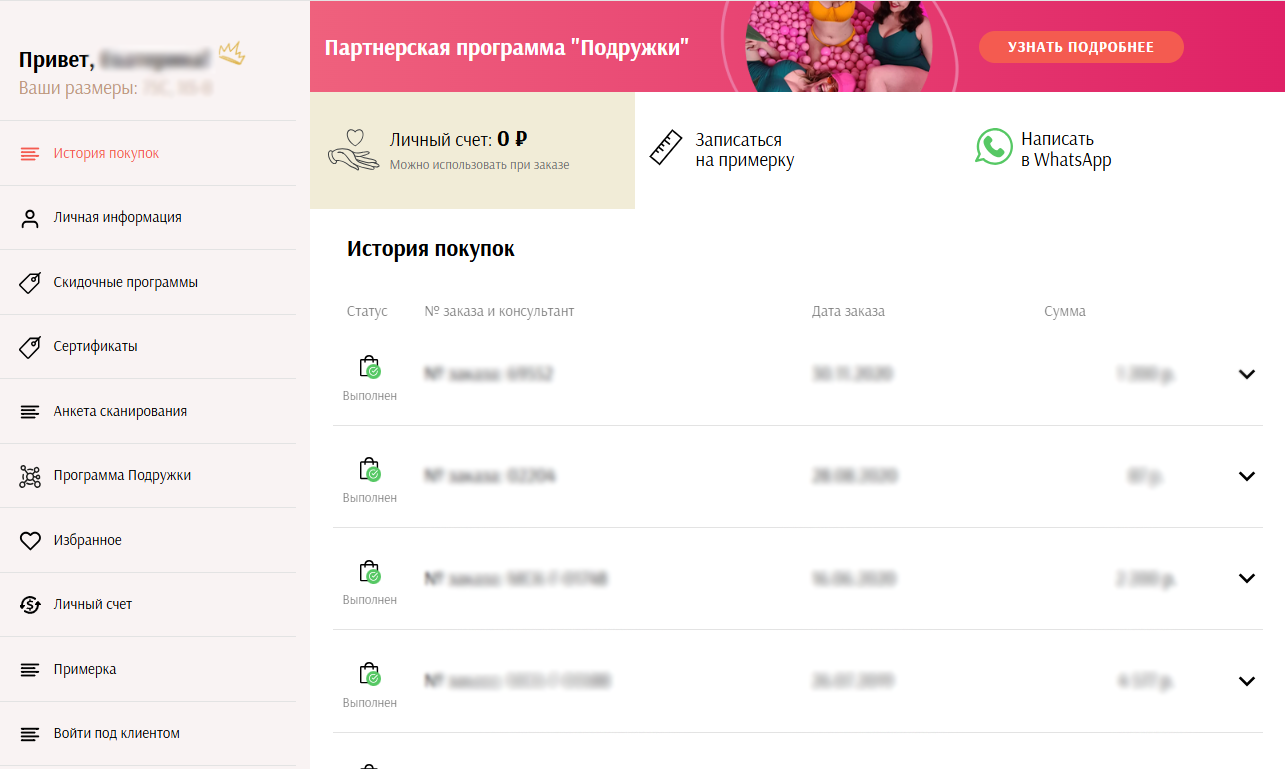The image size is (1285, 769).
Task: Select Примерка in the sidebar
Action: [x=85, y=670]
